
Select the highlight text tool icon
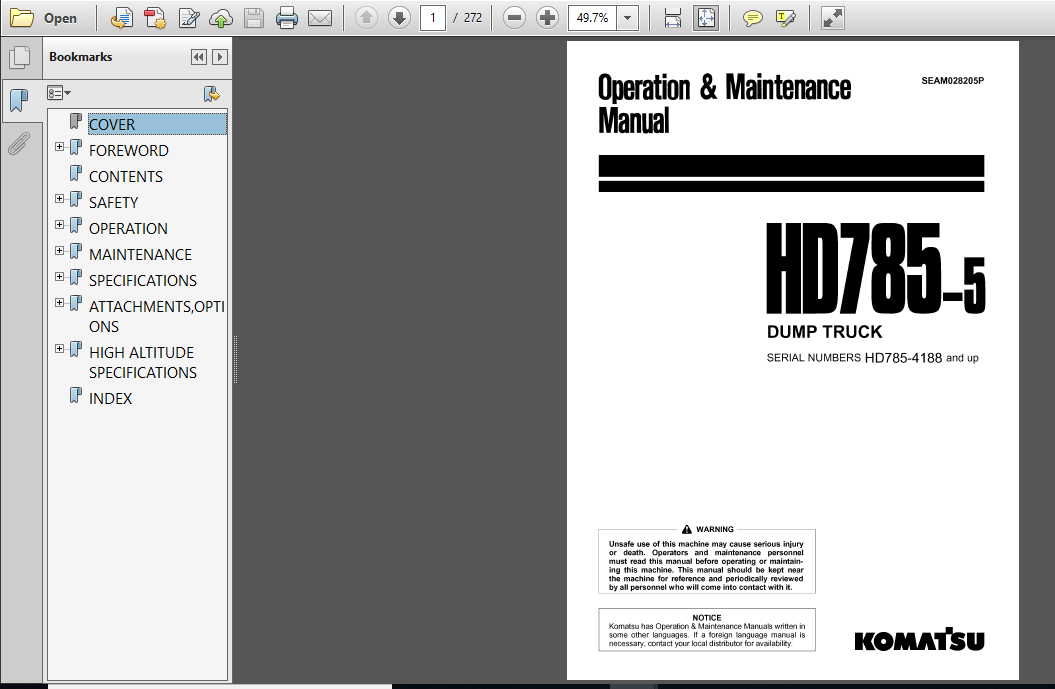coord(785,18)
